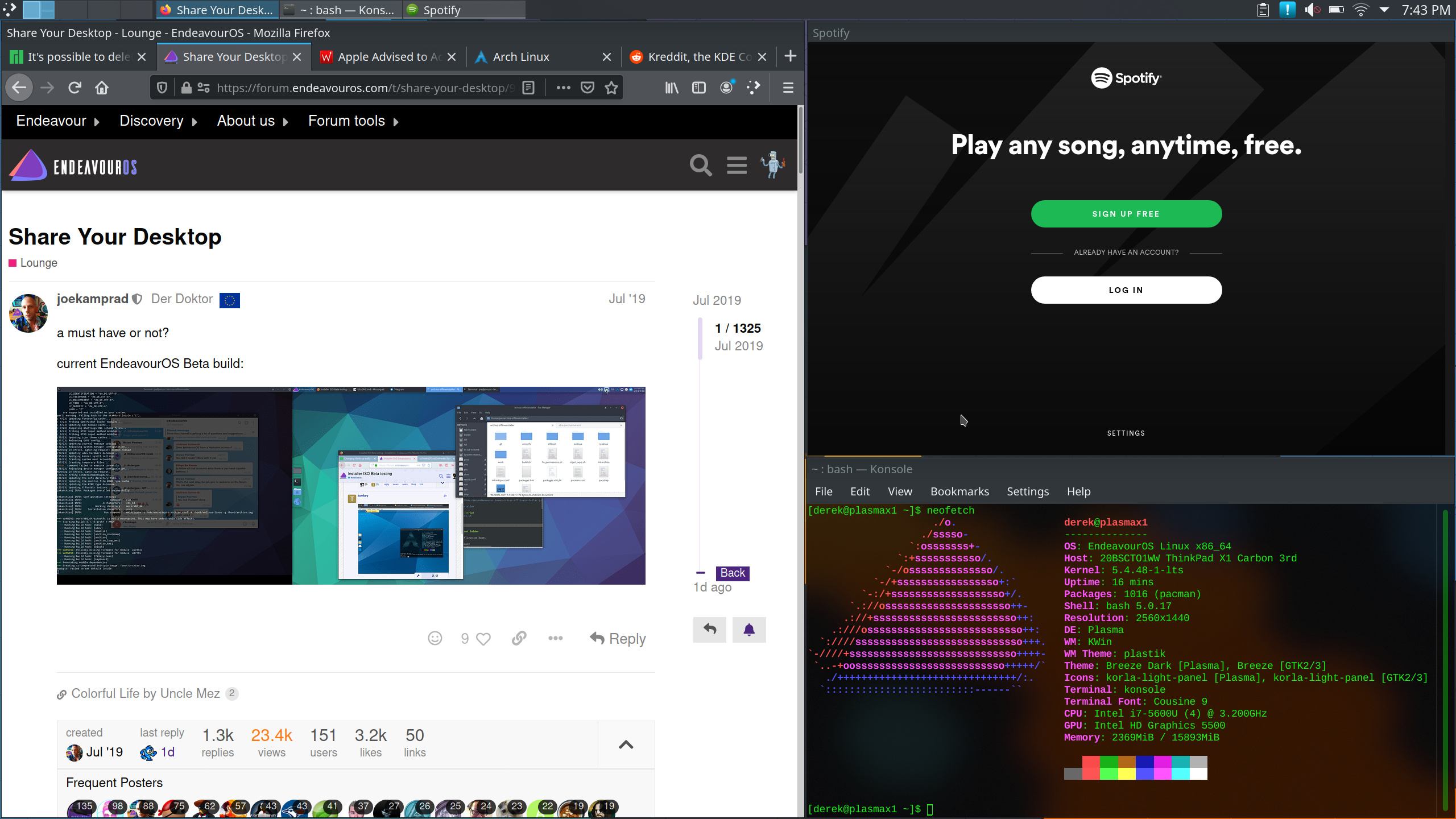This screenshot has width=1456, height=819.
Task: Open joekamprad user profile
Action: (x=93, y=299)
